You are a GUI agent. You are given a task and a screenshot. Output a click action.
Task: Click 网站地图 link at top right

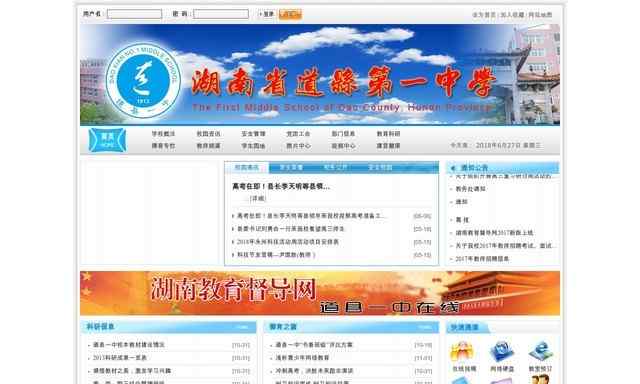[540, 15]
